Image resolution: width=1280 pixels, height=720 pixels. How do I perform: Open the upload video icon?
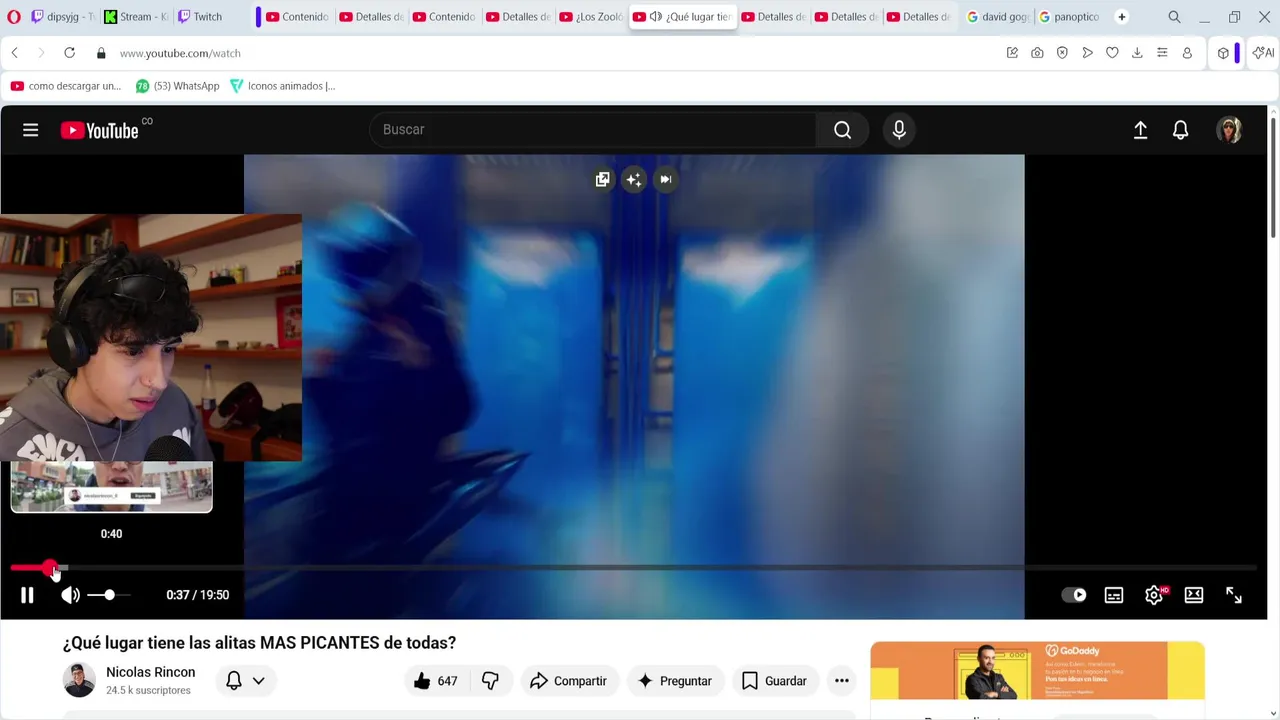click(x=1140, y=130)
